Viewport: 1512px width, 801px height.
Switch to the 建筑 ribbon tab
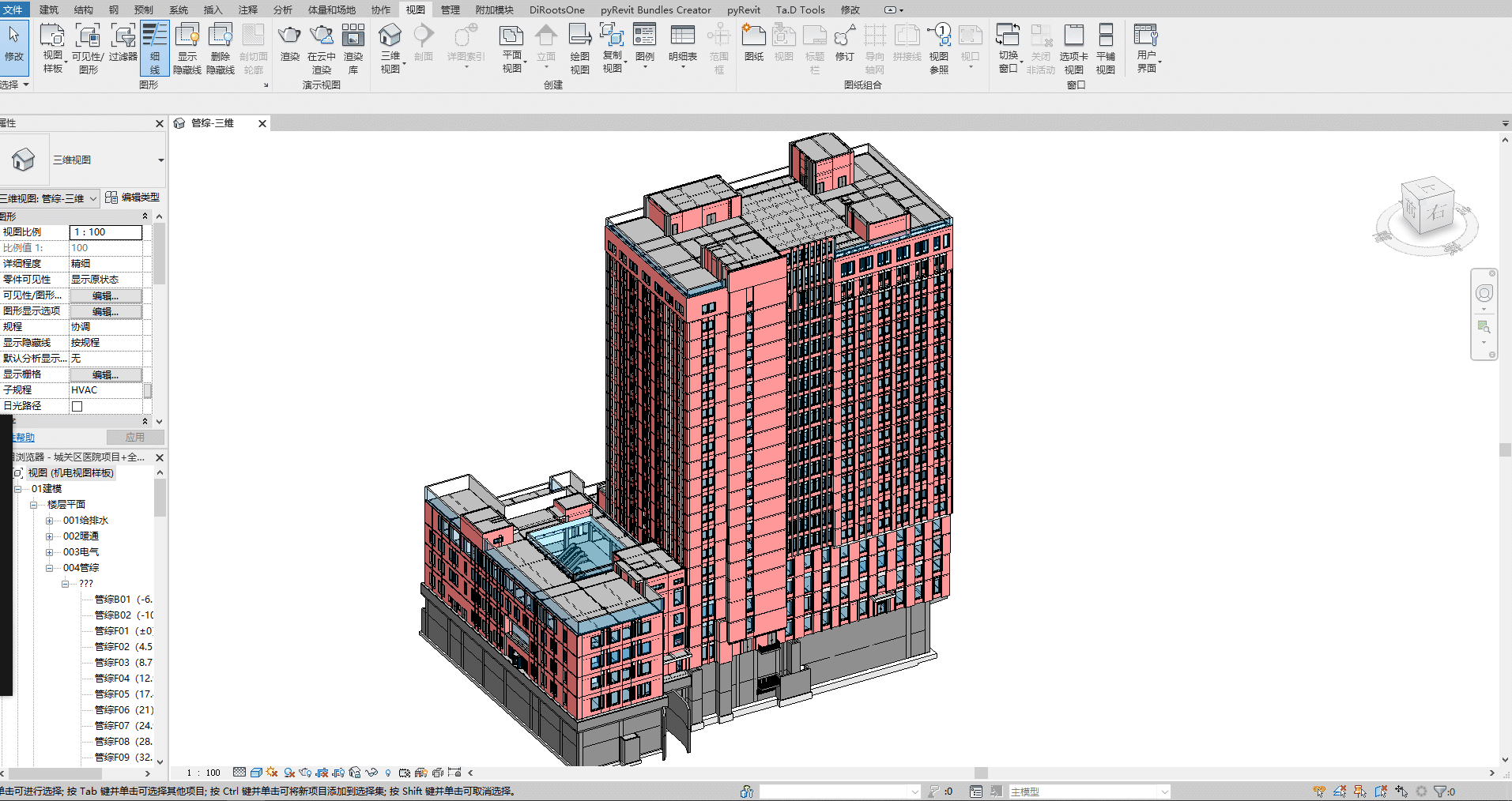49,9
